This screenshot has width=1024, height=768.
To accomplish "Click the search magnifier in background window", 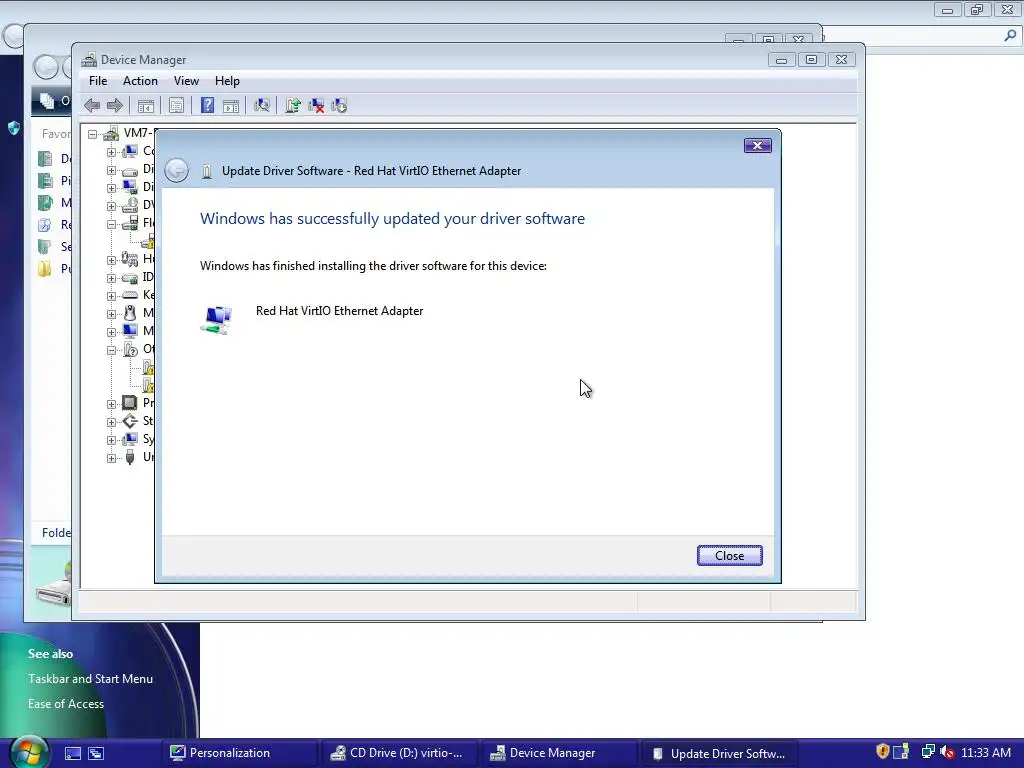I will tap(1010, 36).
